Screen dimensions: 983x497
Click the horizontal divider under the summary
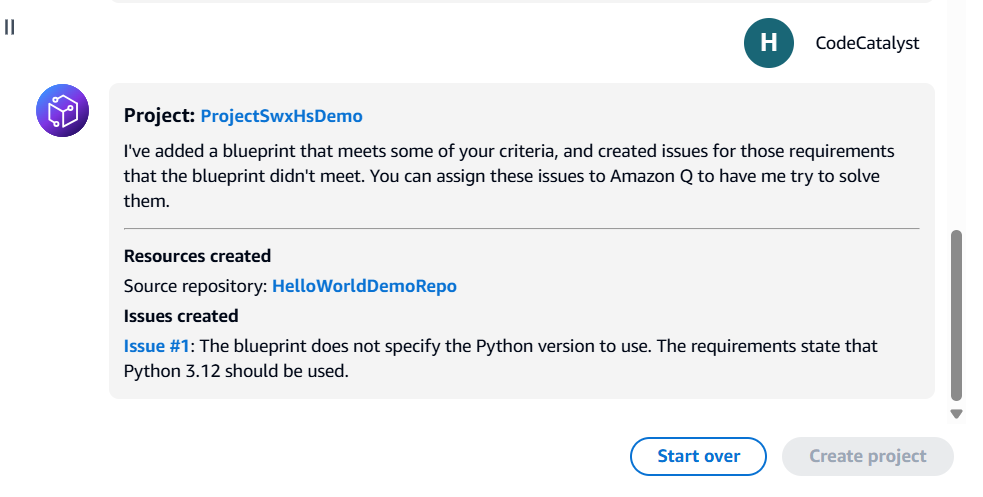point(522,229)
